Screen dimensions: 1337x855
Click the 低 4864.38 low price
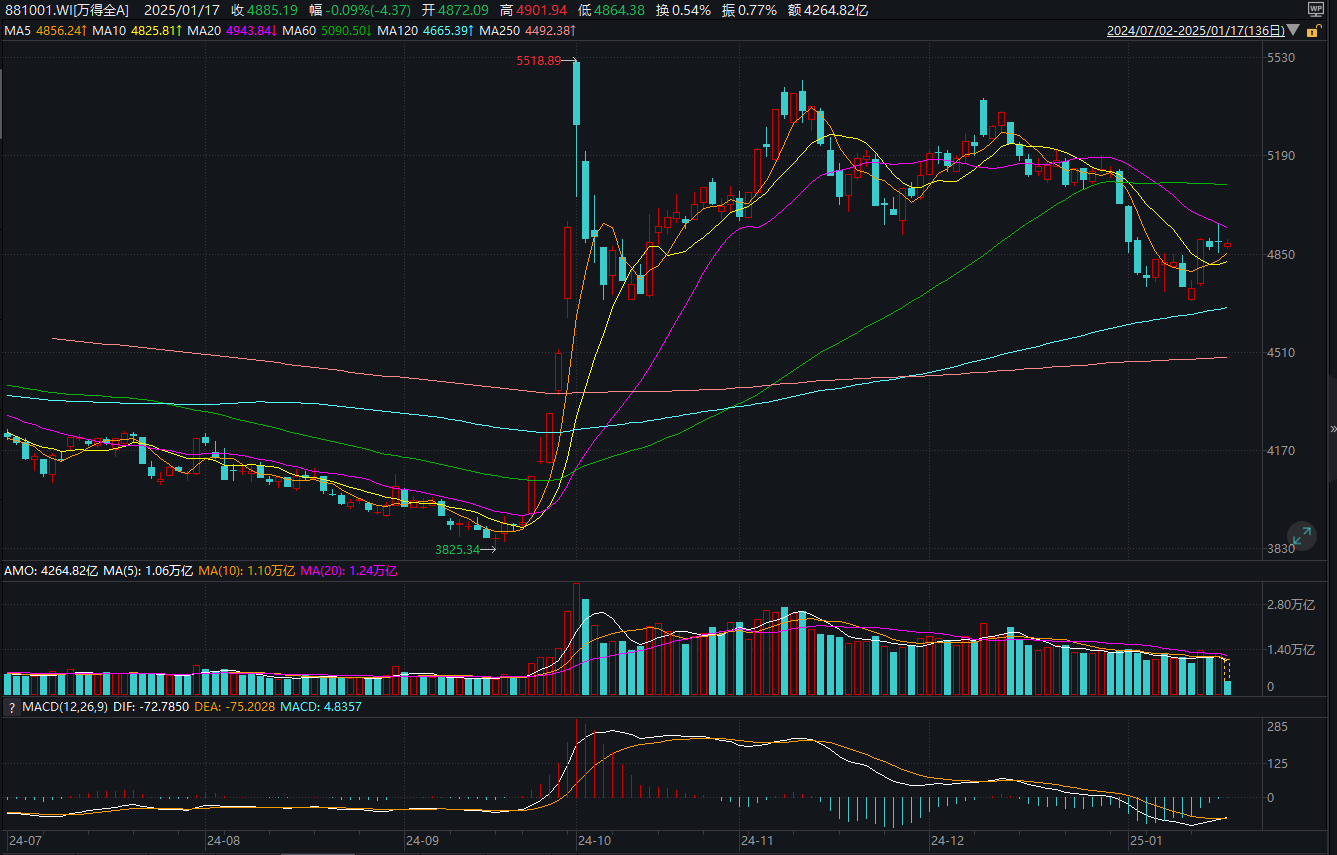pyautogui.click(x=611, y=10)
